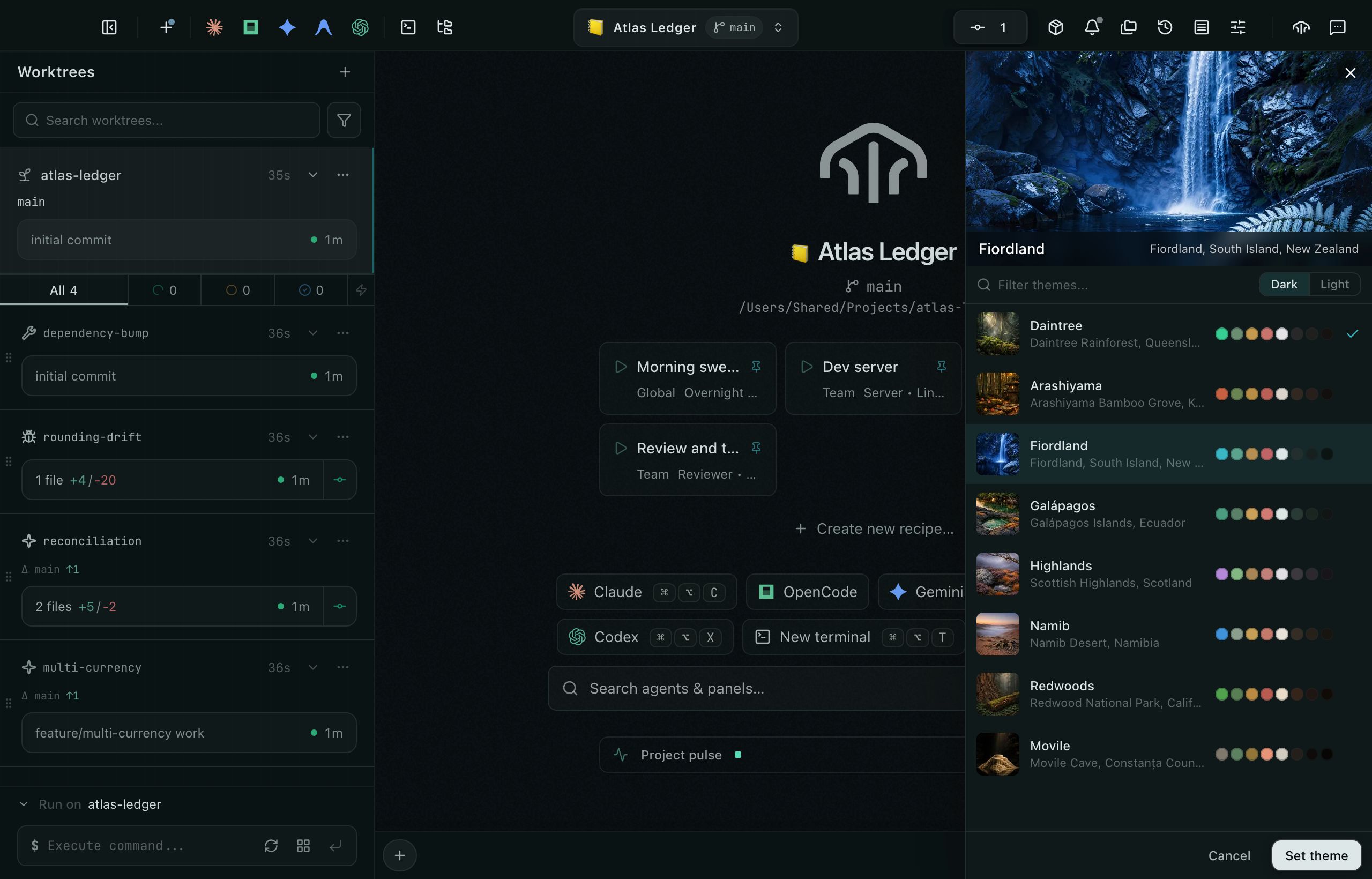The height and width of the screenshot is (879, 1372).
Task: Expand rounding-drift worktree chevron
Action: (x=313, y=437)
